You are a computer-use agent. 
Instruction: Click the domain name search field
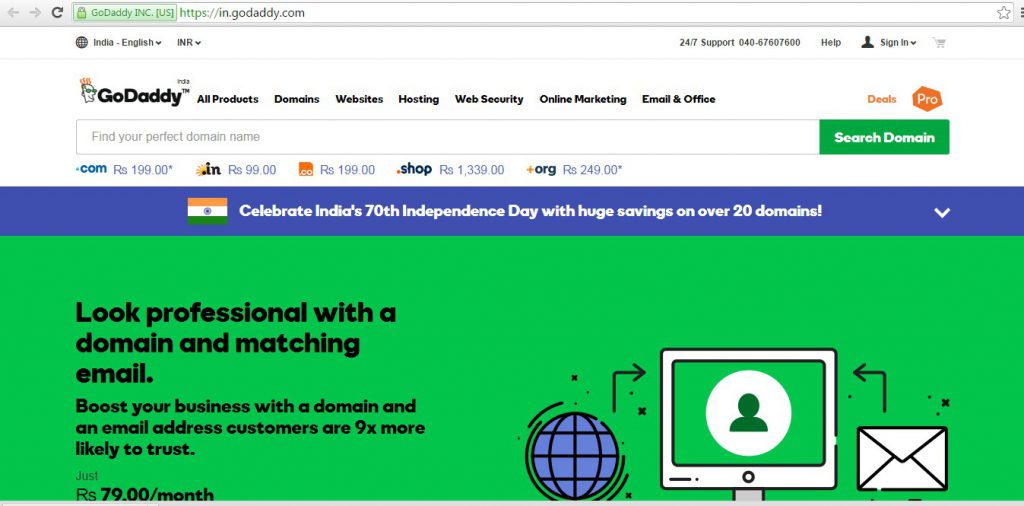coord(447,137)
